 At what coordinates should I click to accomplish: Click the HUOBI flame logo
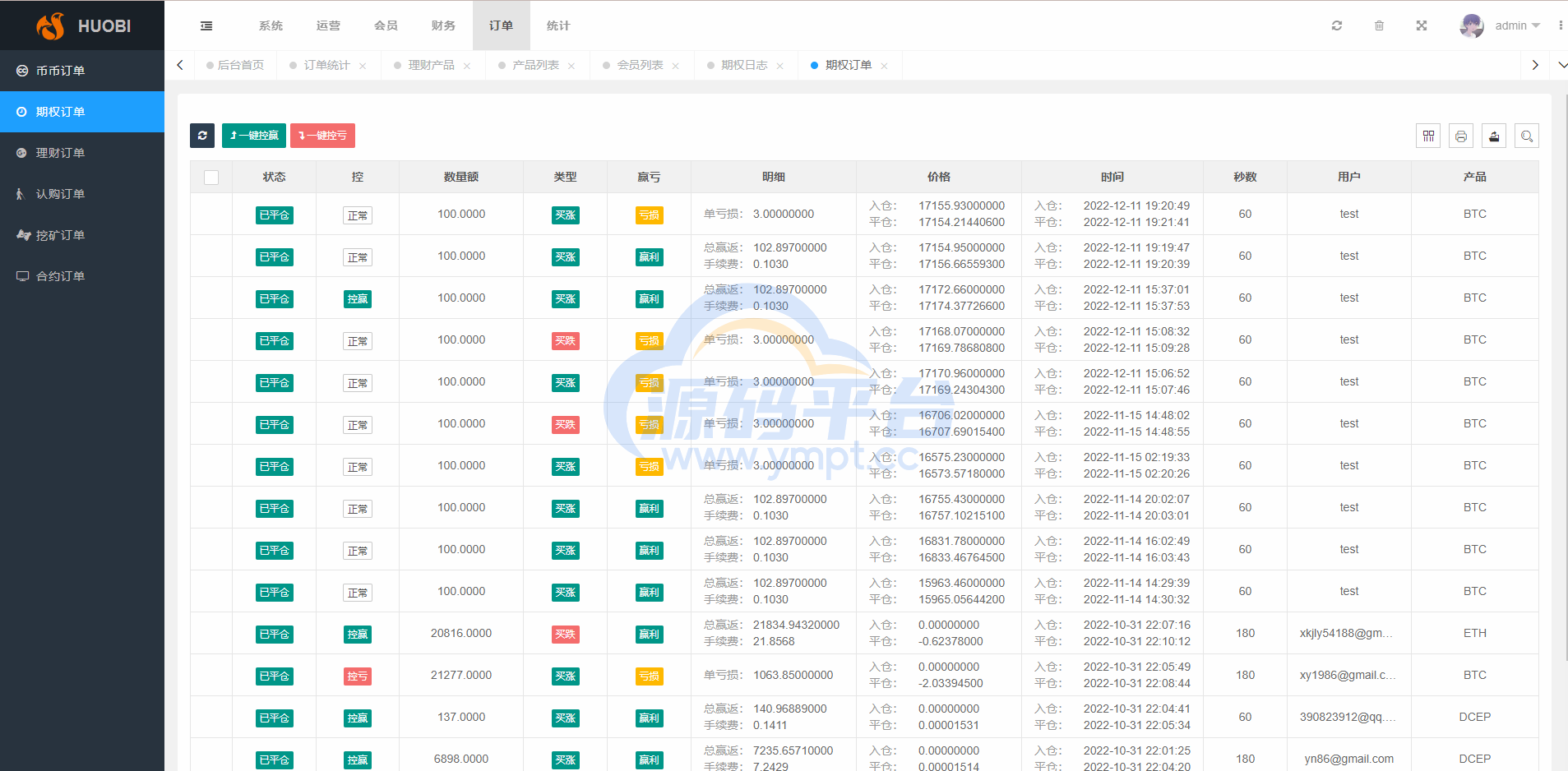coord(50,25)
